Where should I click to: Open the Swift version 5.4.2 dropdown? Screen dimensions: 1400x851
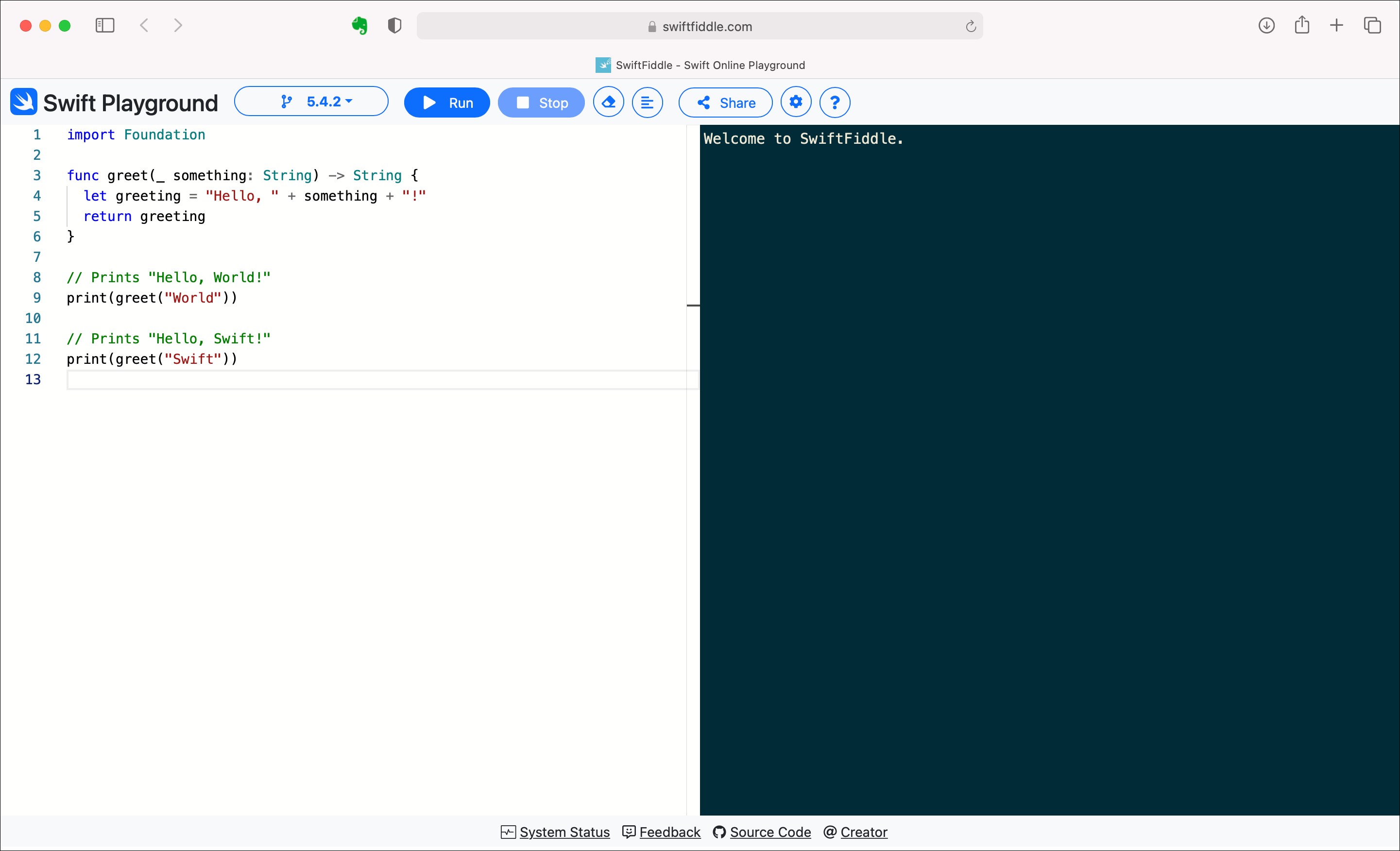(311, 102)
